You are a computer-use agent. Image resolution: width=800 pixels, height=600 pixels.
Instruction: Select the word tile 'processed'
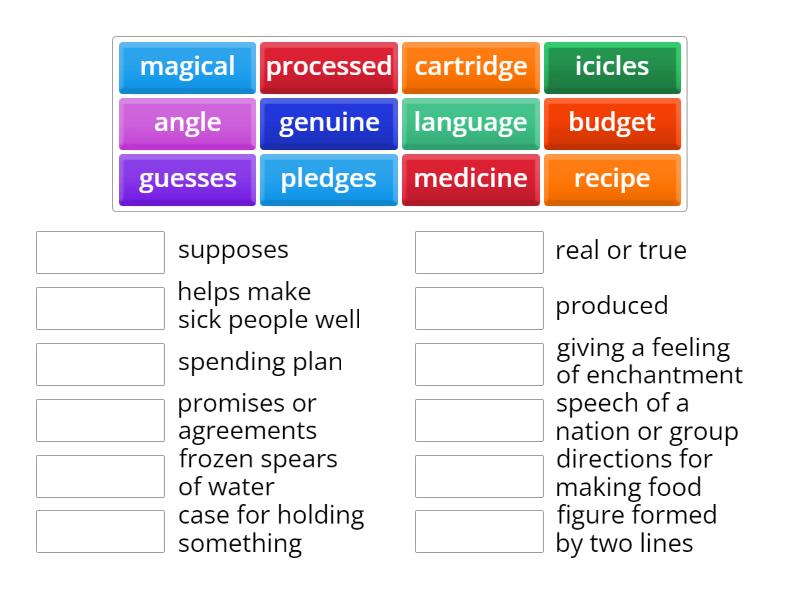(329, 67)
